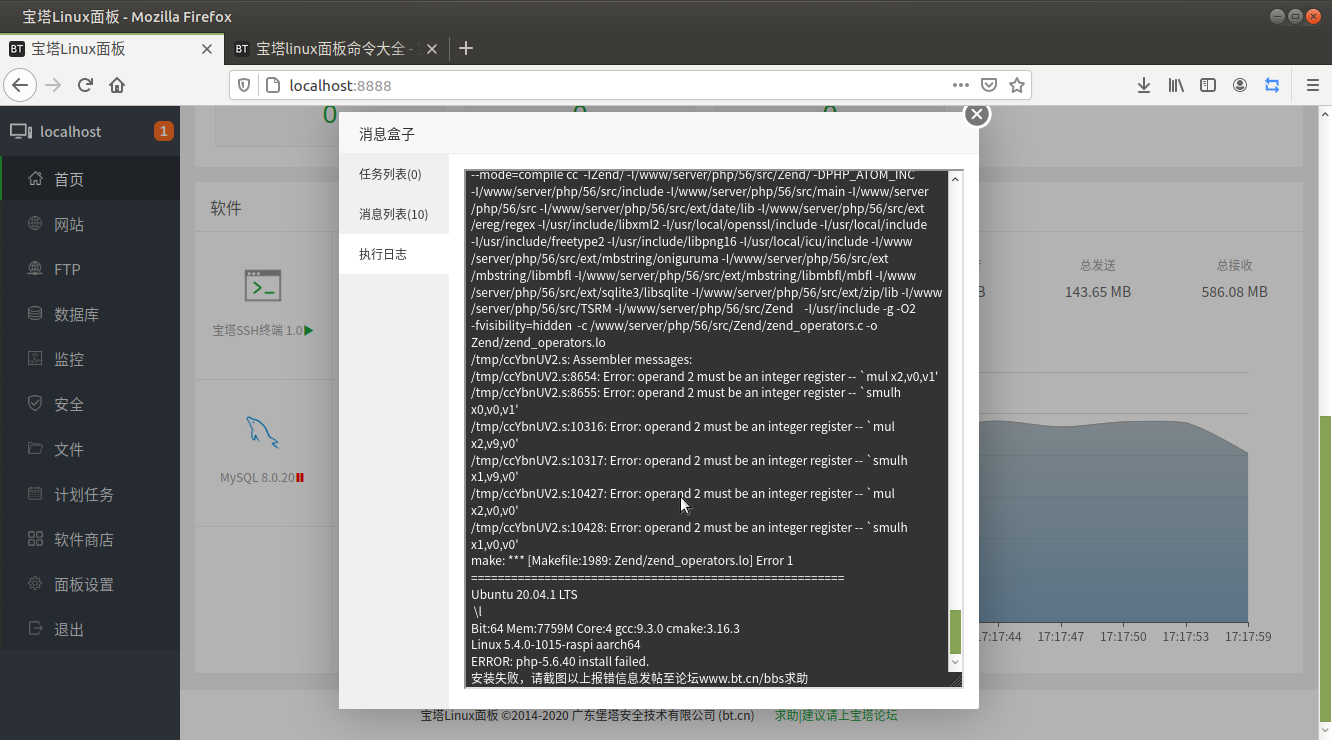Click 退出 to log out

(x=90, y=629)
